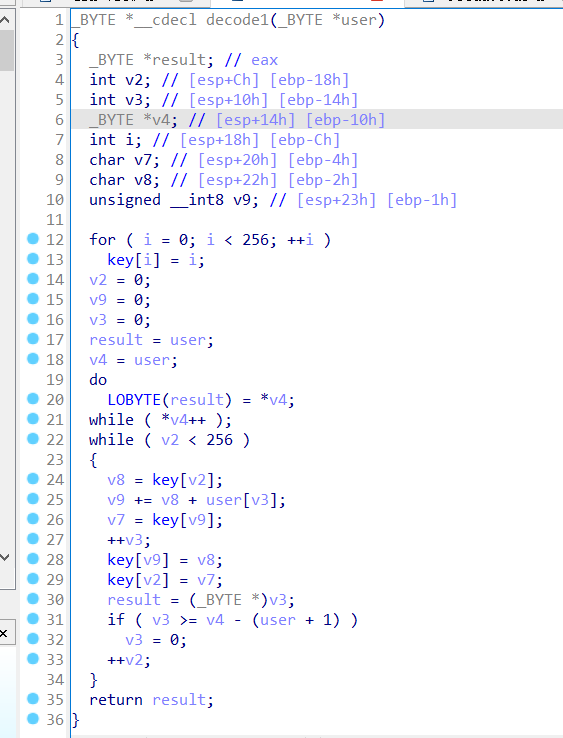Image resolution: width=563 pixels, height=738 pixels.
Task: Click the (_BYTE *) cast on line 30
Action: tap(229, 600)
